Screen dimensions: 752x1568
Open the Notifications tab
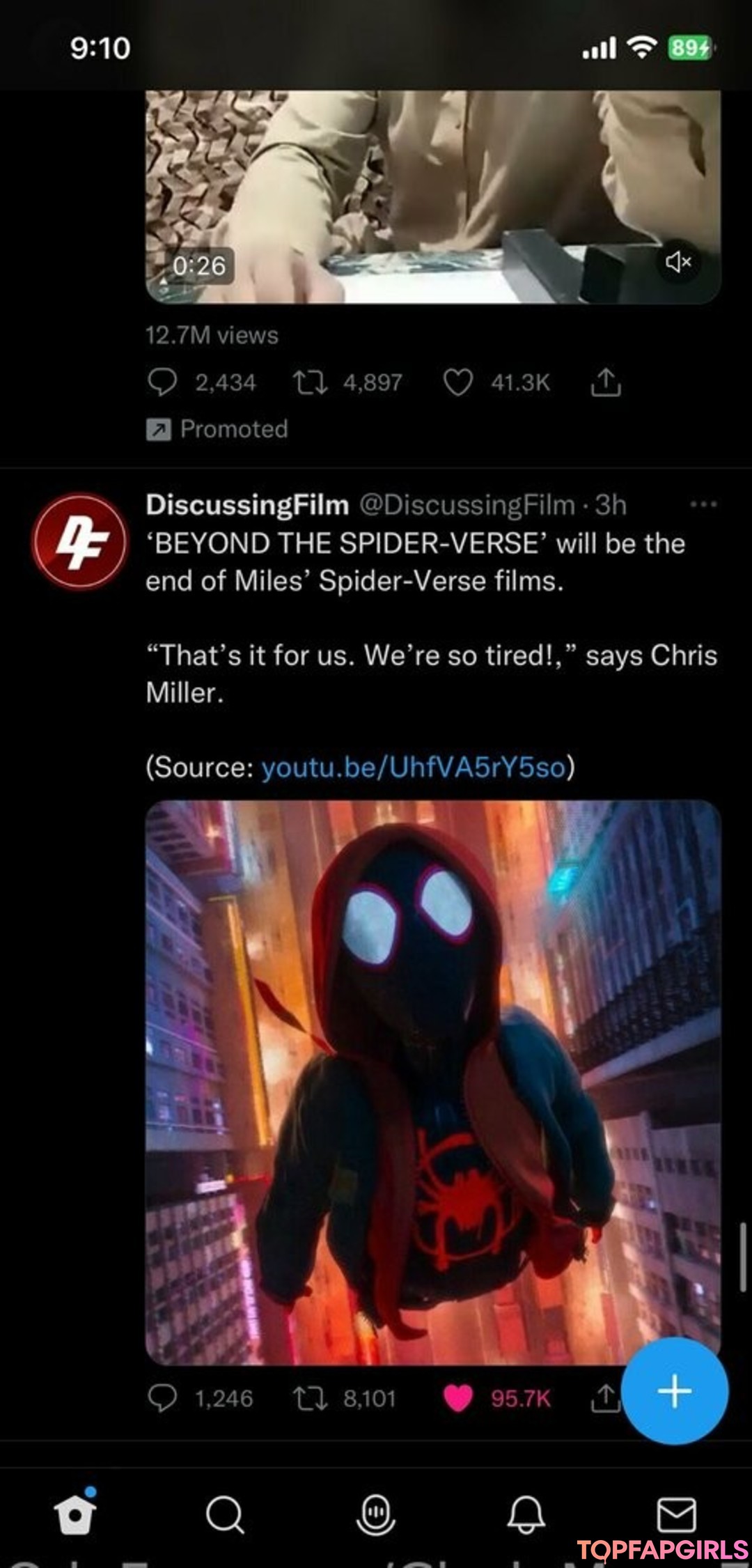[526, 1514]
